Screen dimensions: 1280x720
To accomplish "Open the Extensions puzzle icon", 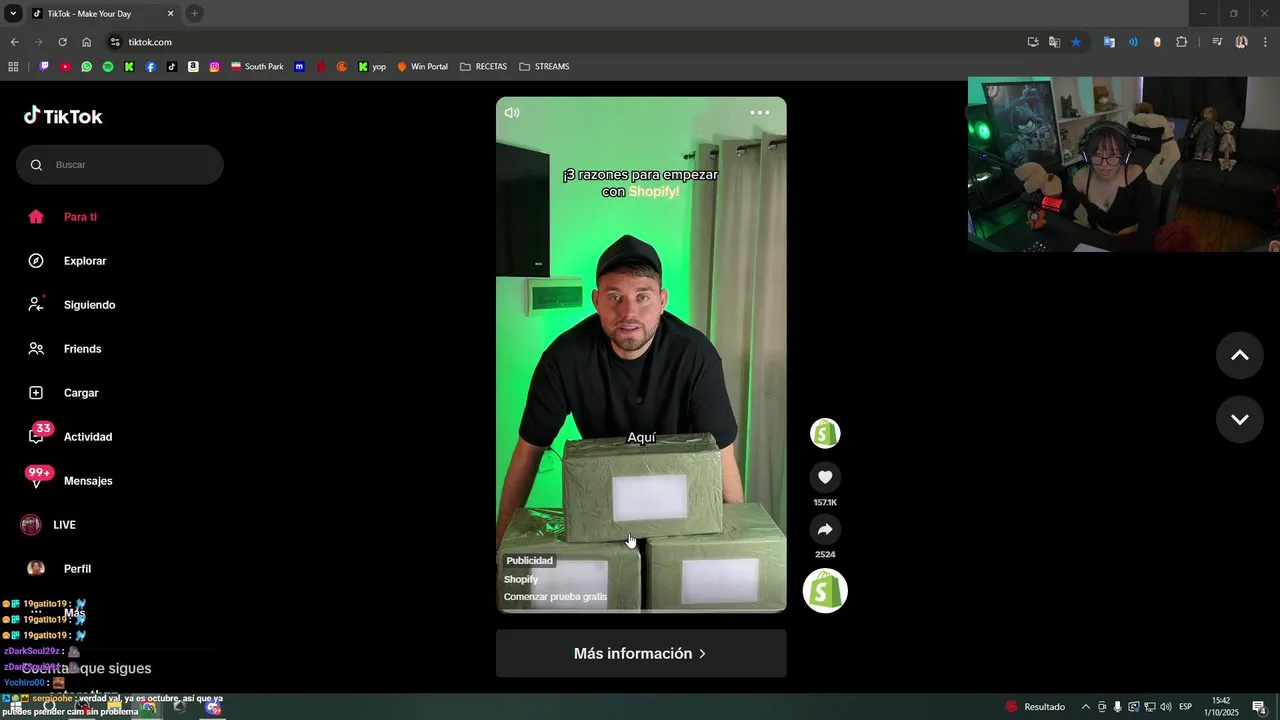I will click(x=1182, y=42).
